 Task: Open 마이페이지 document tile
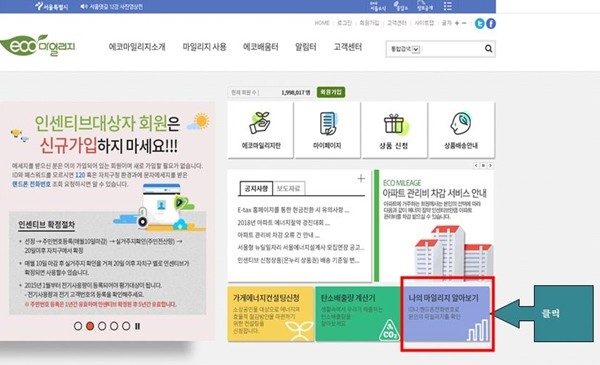pos(327,130)
